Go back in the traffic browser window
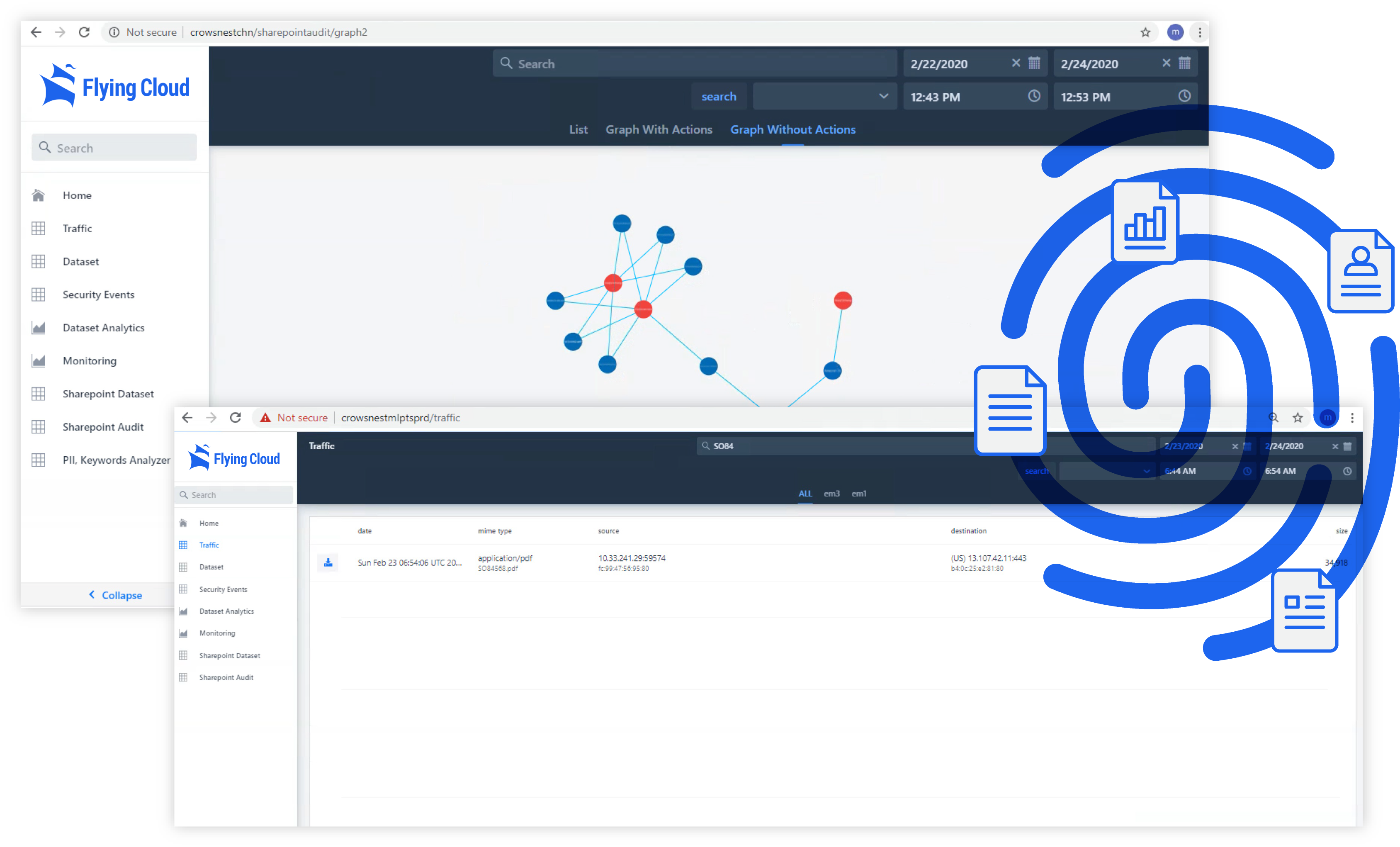 (x=187, y=418)
